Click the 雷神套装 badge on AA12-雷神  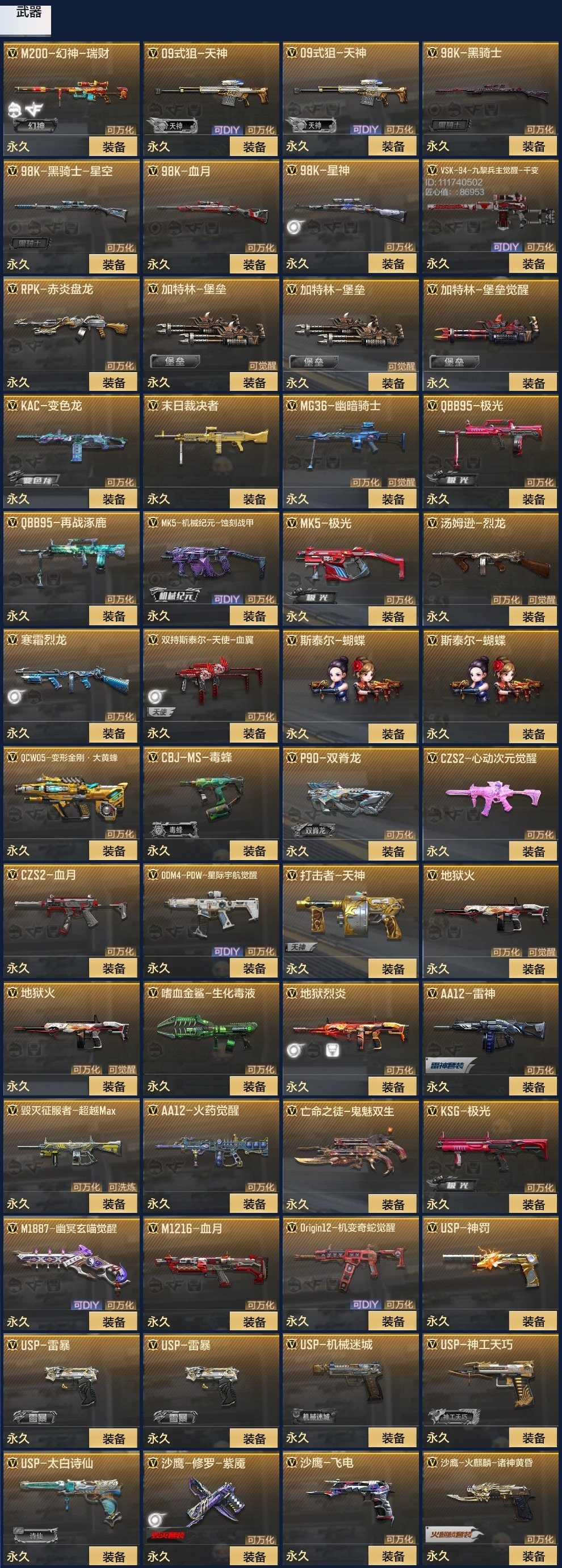click(x=450, y=1066)
